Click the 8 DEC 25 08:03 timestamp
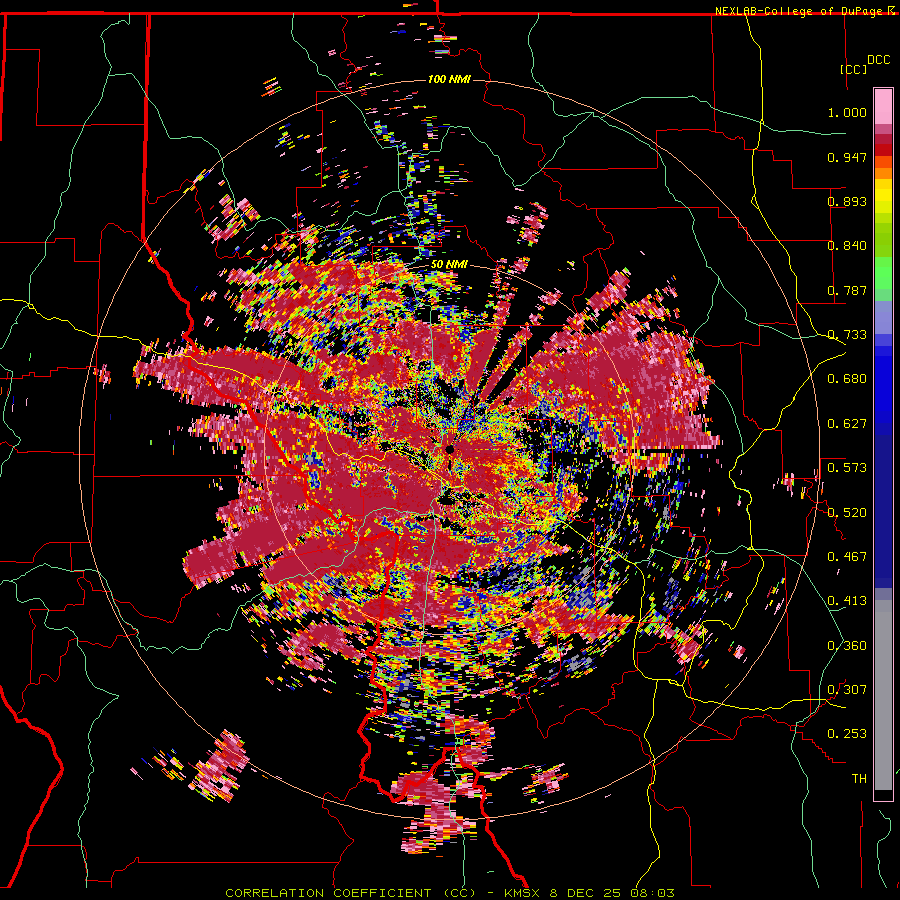Viewport: 900px width, 900px height. (x=612, y=893)
